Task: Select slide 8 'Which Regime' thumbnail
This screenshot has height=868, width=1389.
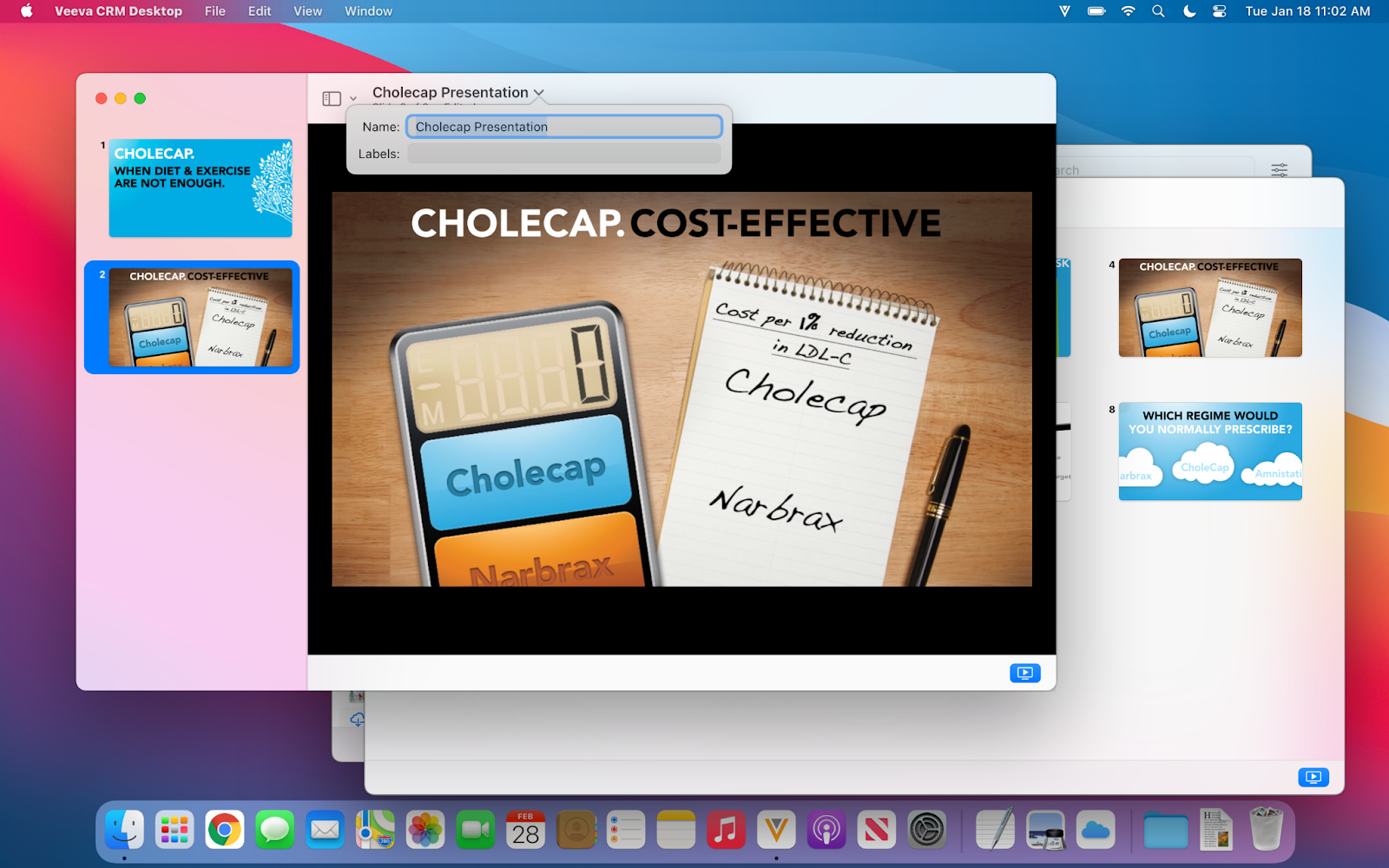Action: pyautogui.click(x=1209, y=451)
